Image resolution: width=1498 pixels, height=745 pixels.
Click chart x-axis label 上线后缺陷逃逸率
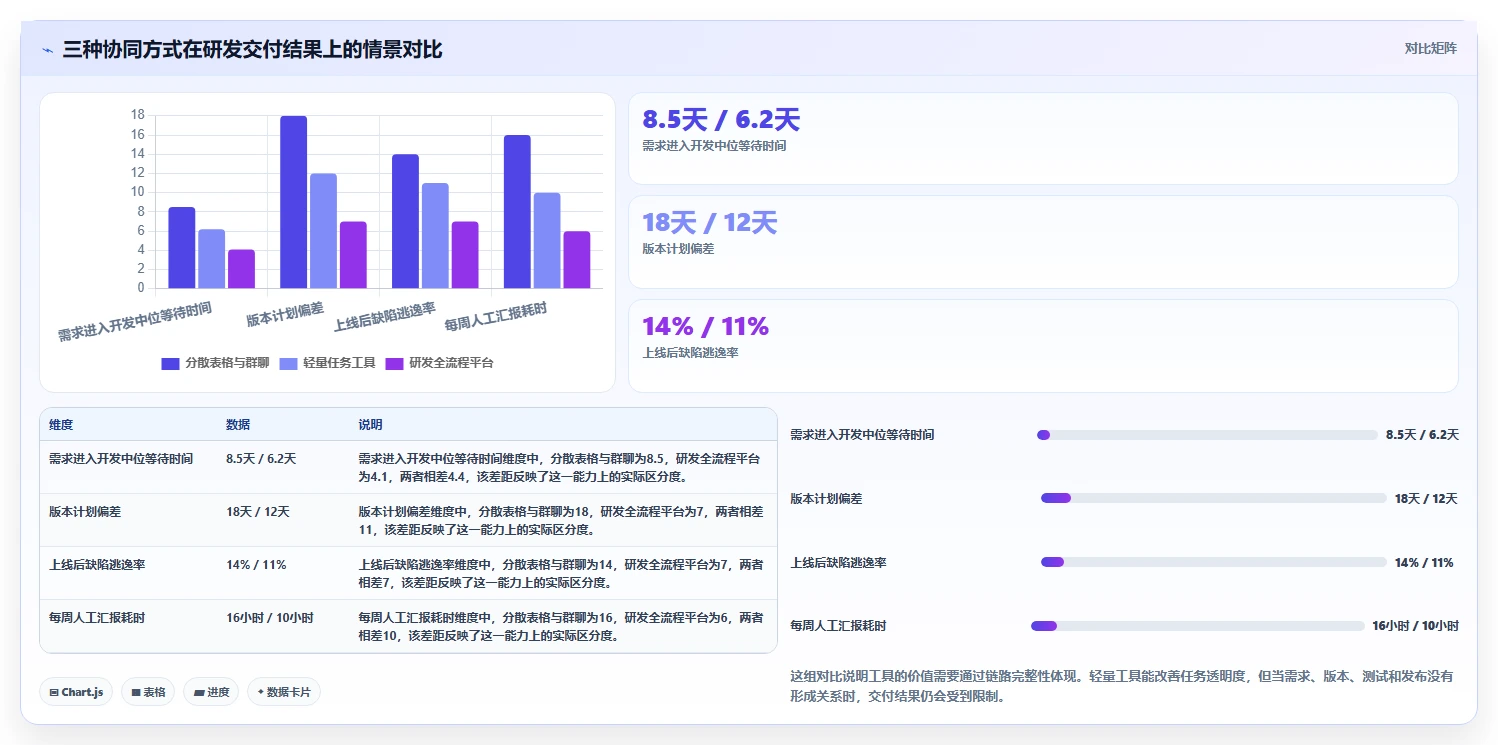point(385,316)
